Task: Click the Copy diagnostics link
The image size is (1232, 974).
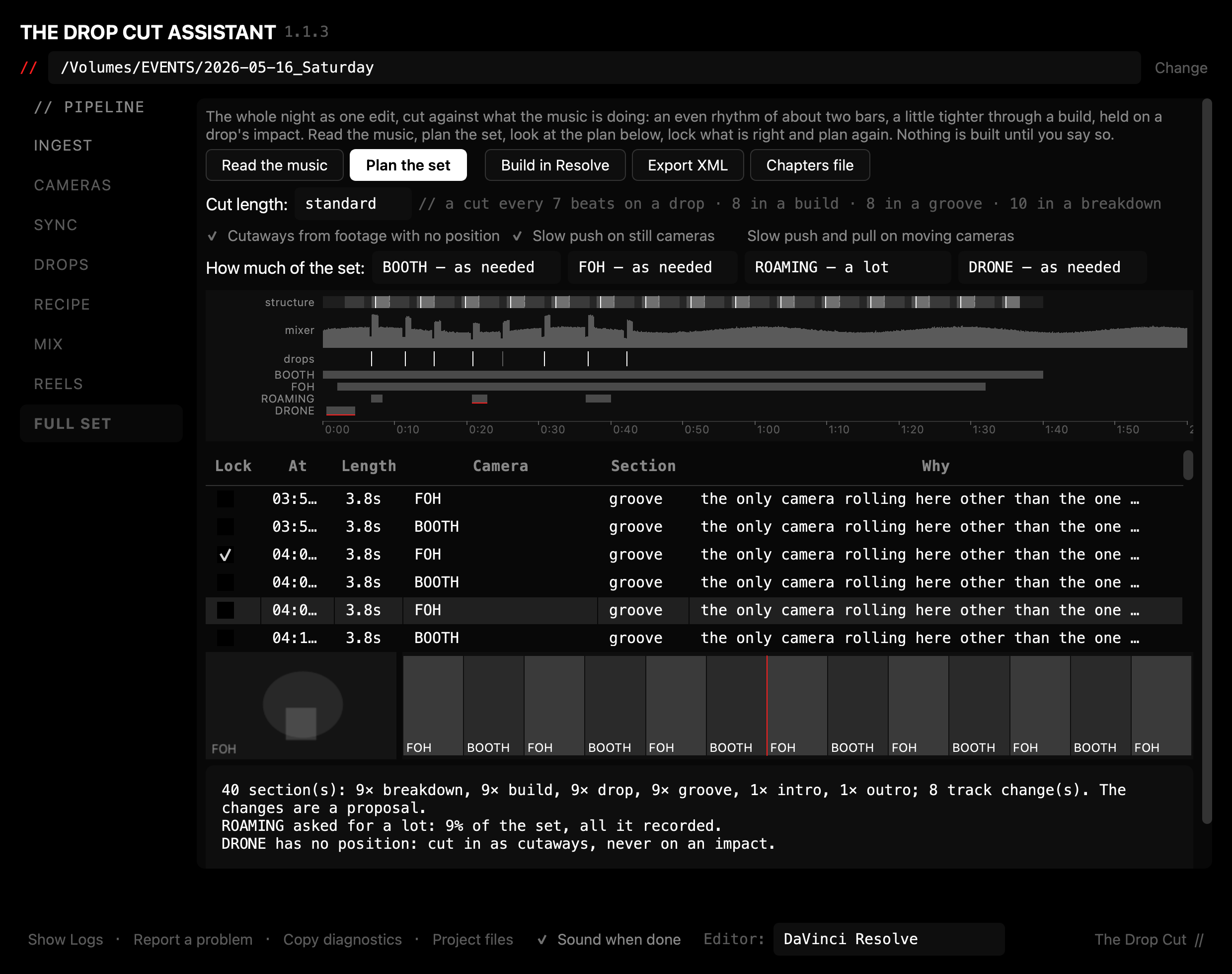Action: point(342,940)
